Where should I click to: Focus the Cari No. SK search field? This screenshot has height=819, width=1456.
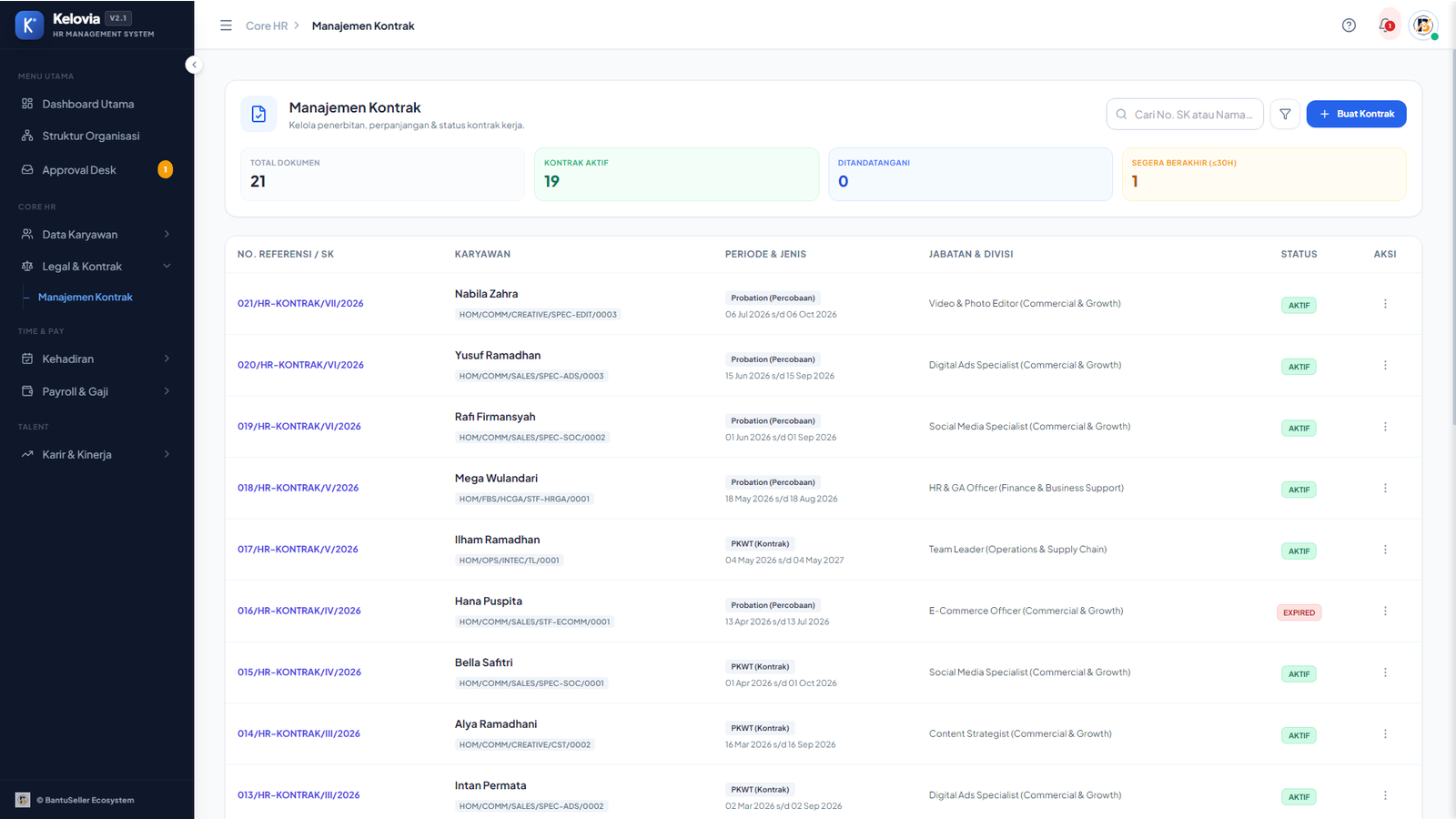tap(1185, 114)
